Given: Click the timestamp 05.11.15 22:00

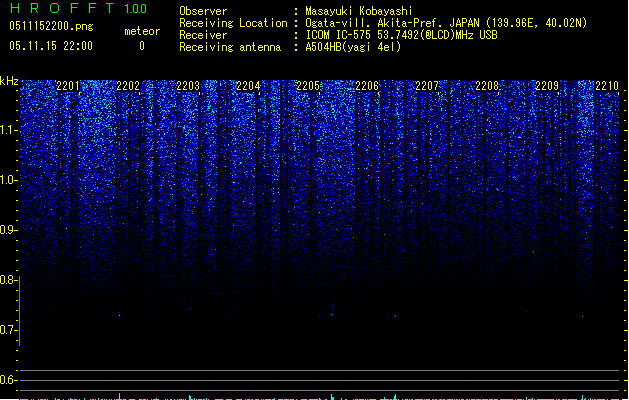Looking at the screenshot, I should [51, 46].
